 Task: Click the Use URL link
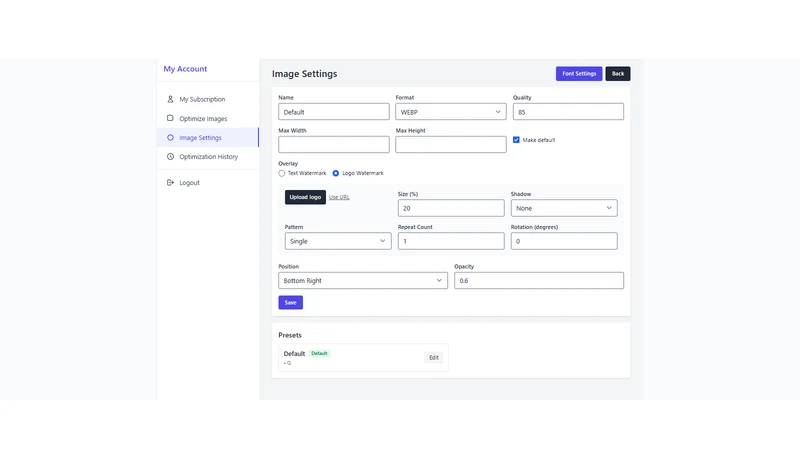[339, 197]
